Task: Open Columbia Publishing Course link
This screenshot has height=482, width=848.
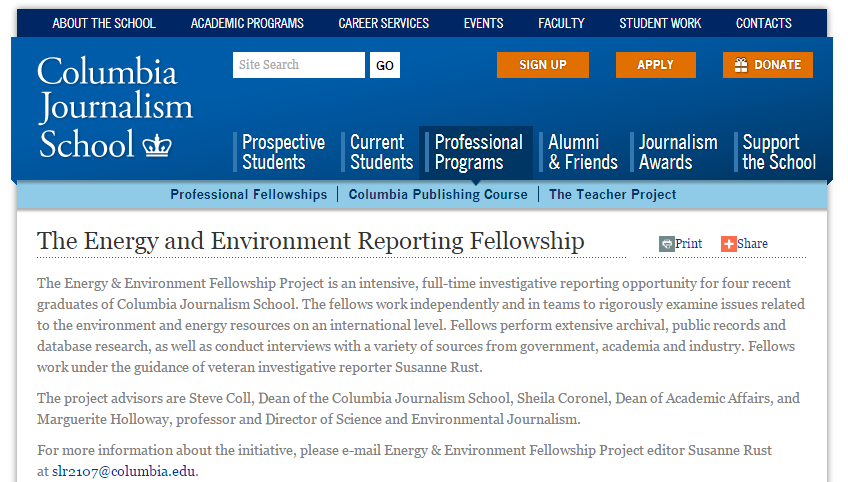Action: (x=438, y=195)
